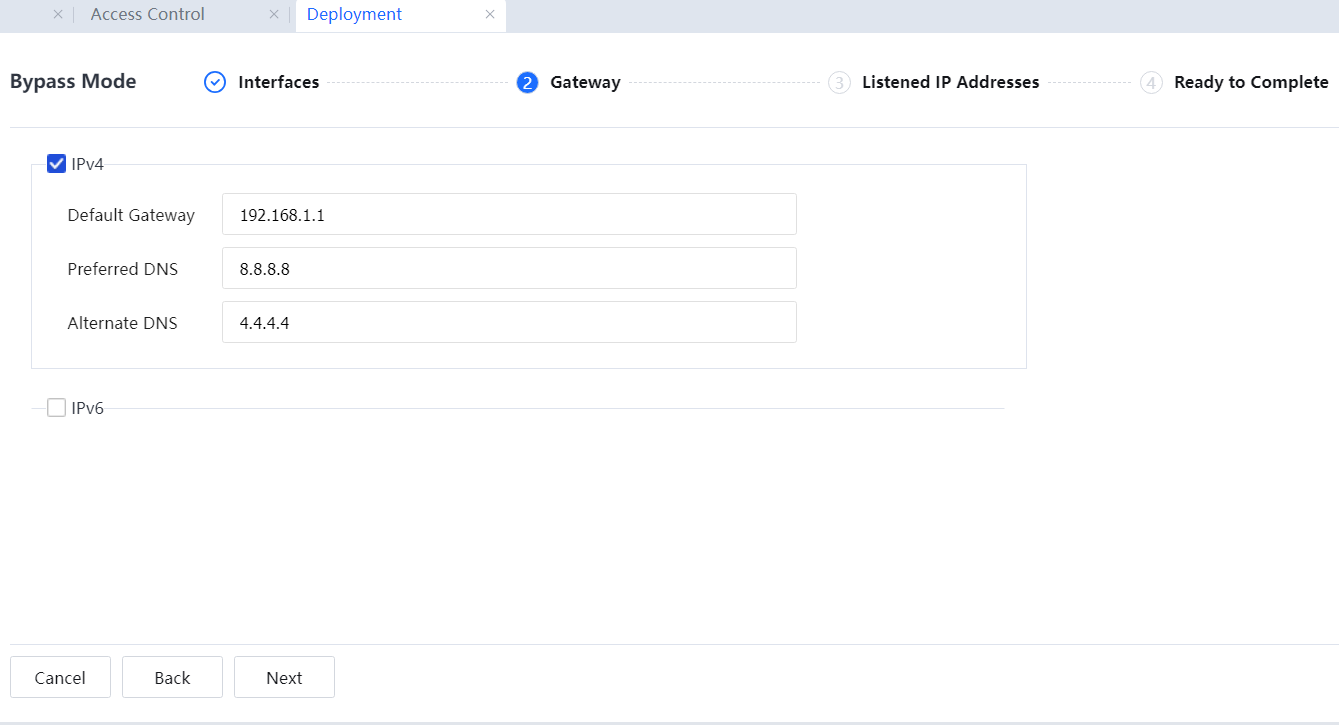
Task: Uncheck the IPv4 checkbox
Action: [57, 164]
